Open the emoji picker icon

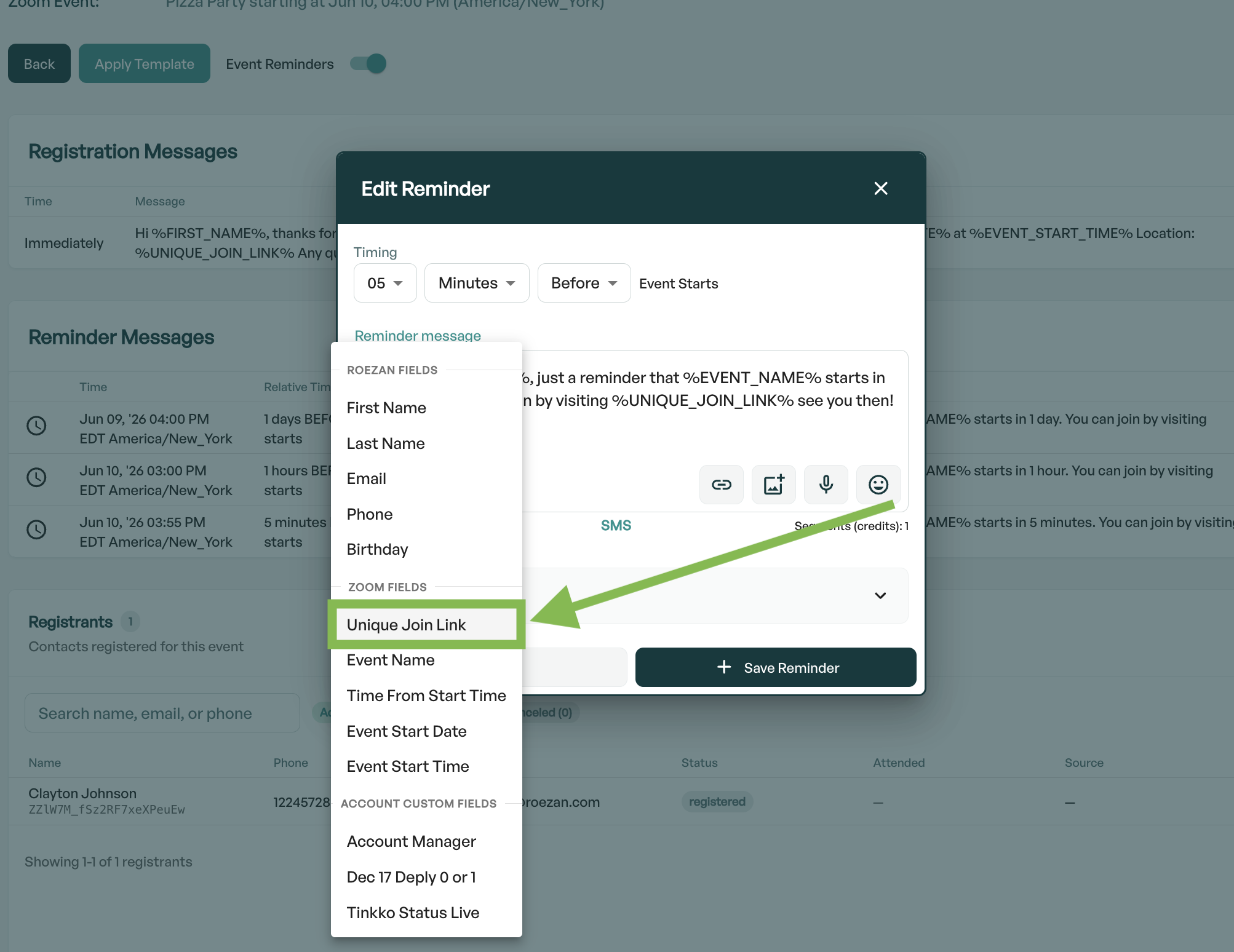tap(878, 485)
